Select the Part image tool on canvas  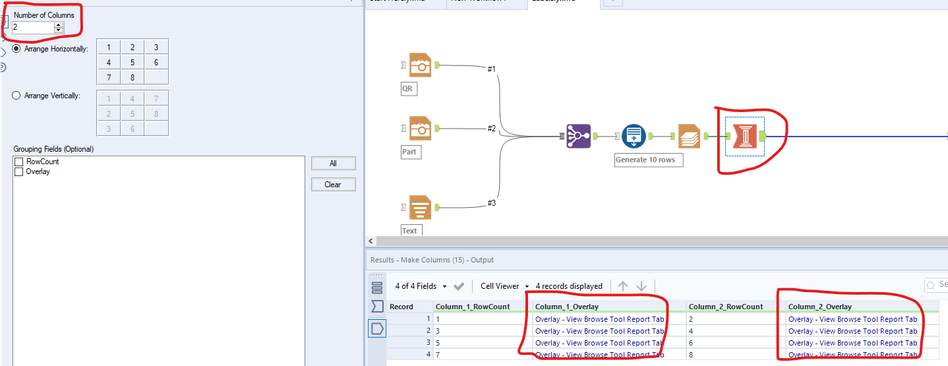click(420, 128)
